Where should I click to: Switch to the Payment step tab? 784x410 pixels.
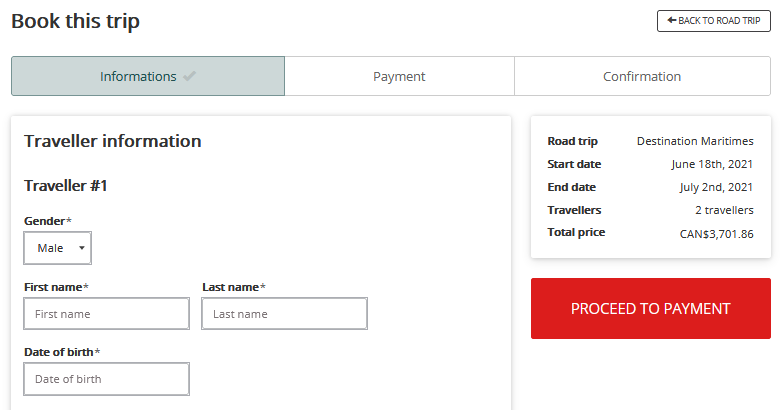(x=399, y=76)
